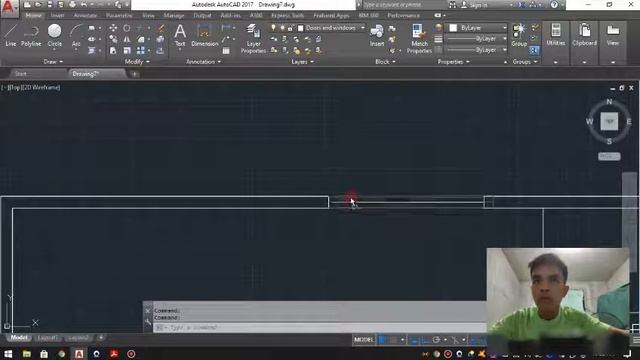640x360 pixels.
Task: Toggle ortho mode in status bar
Action: (x=425, y=340)
